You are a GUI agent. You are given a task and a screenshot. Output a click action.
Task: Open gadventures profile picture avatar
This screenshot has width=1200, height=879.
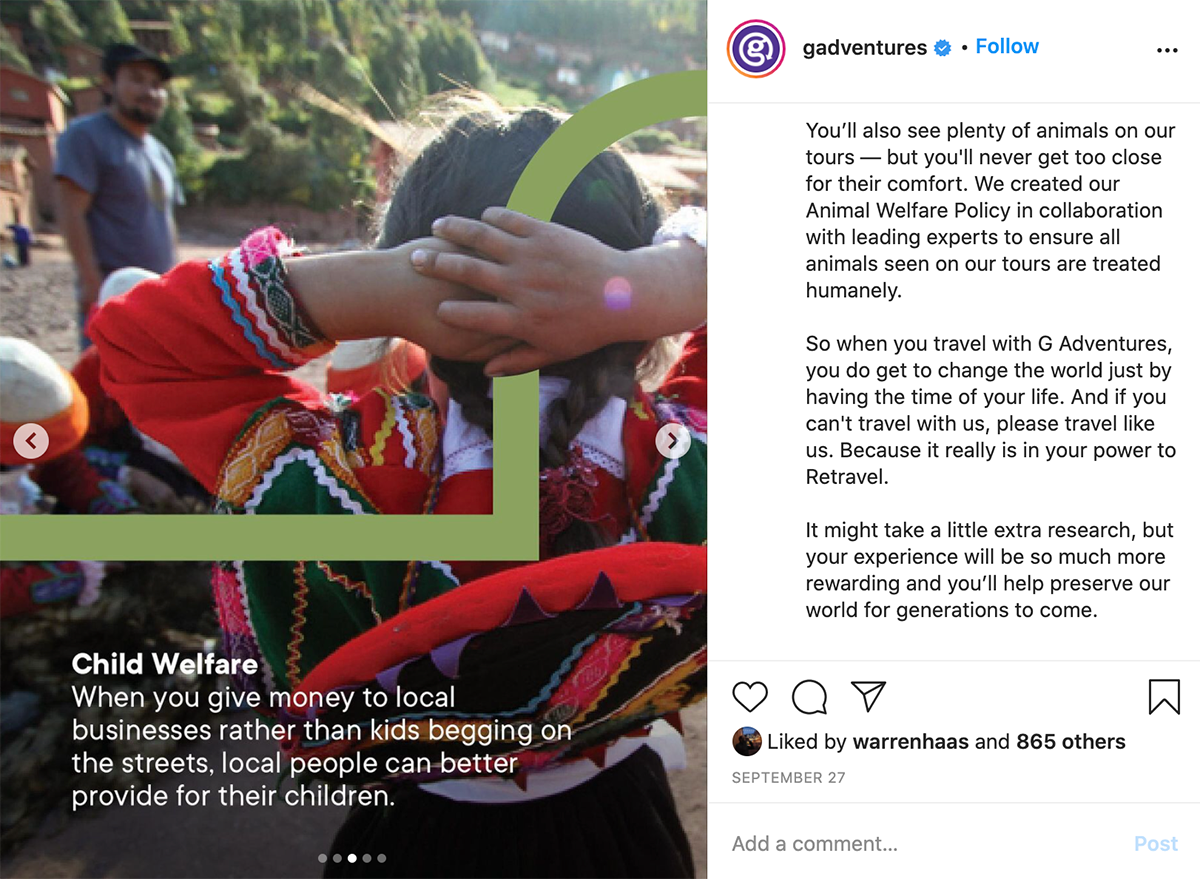tap(757, 49)
